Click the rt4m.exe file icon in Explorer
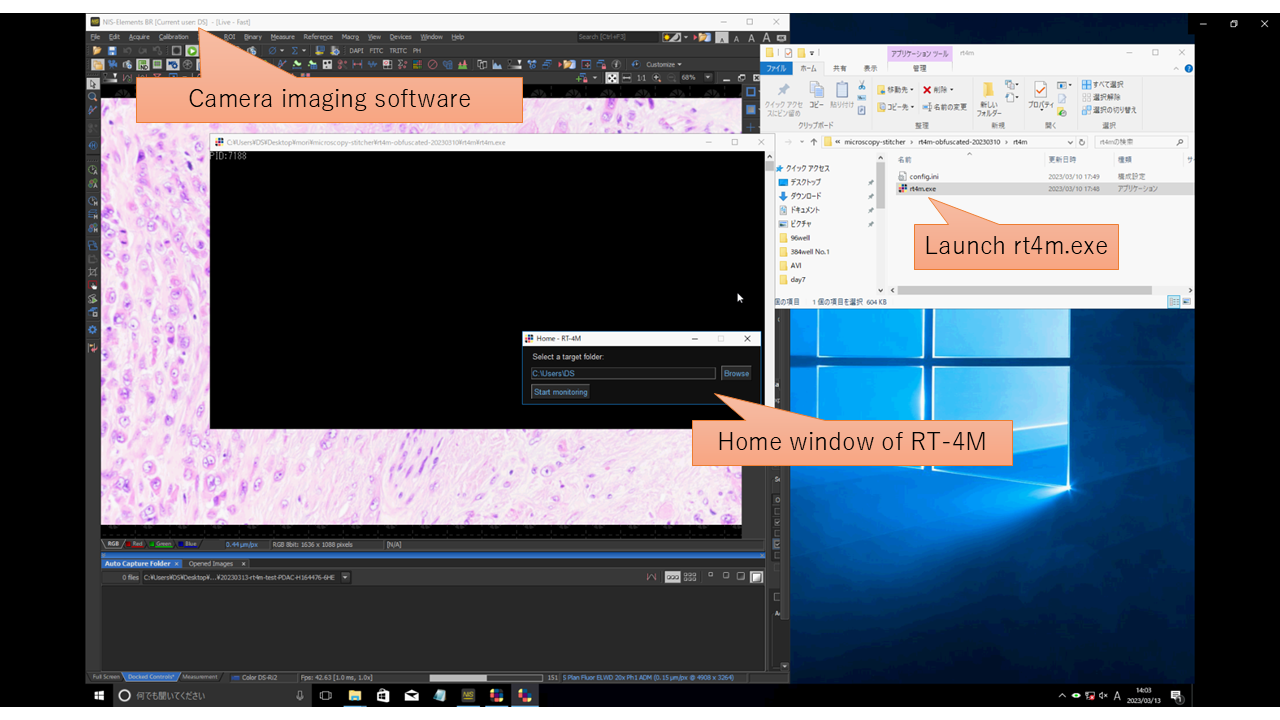 pos(903,188)
